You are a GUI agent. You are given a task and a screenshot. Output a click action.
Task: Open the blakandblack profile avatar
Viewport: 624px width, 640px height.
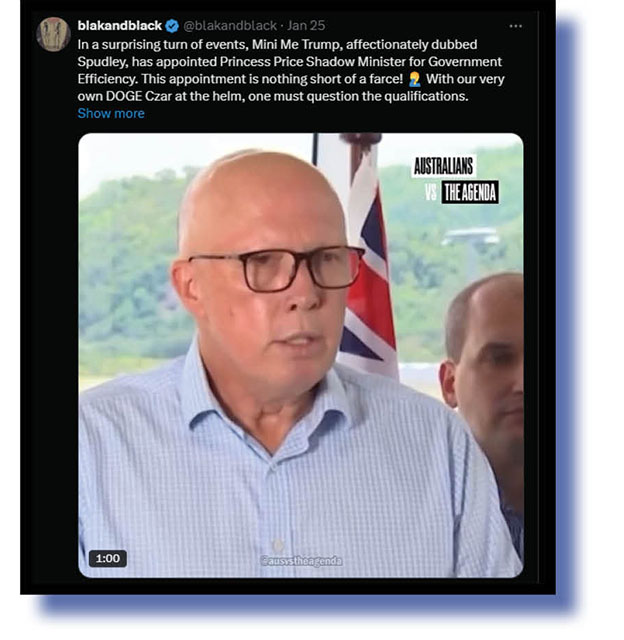pyautogui.click(x=53, y=34)
